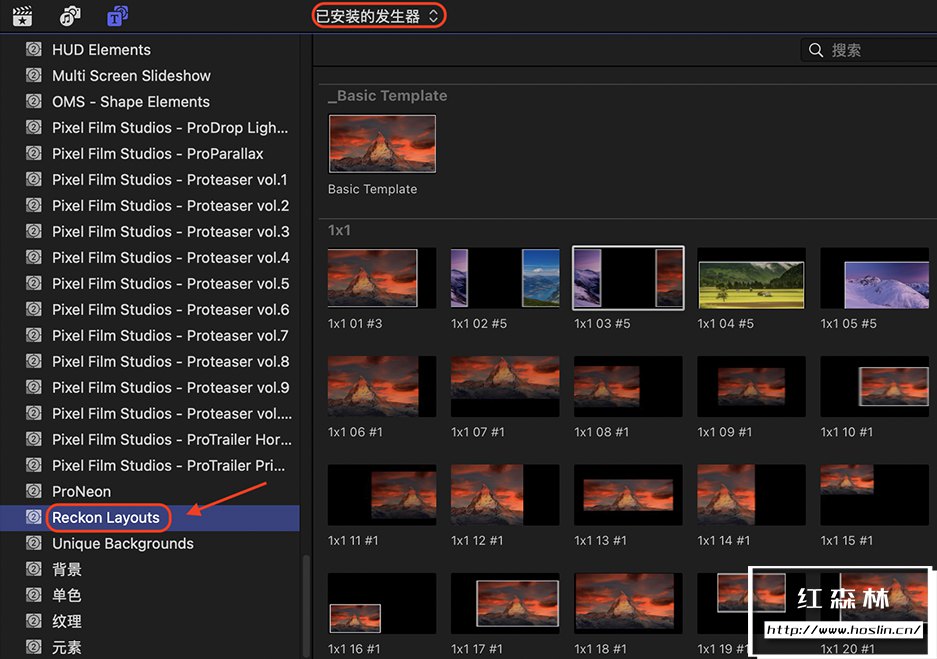Select the 1x1 17 #1 layout thumbnail
The width and height of the screenshot is (937, 659).
point(505,603)
